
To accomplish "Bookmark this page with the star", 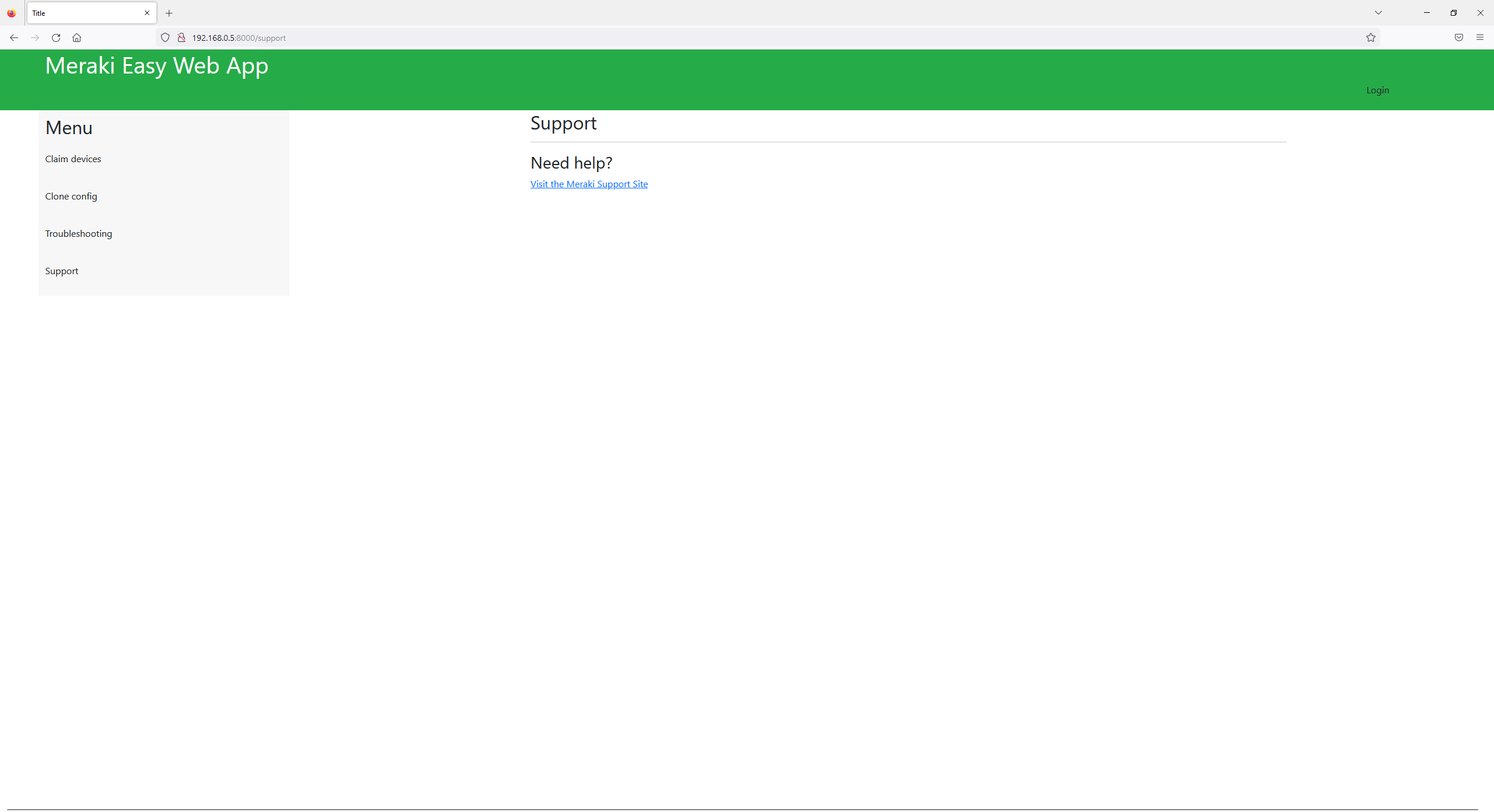I will click(x=1370, y=38).
